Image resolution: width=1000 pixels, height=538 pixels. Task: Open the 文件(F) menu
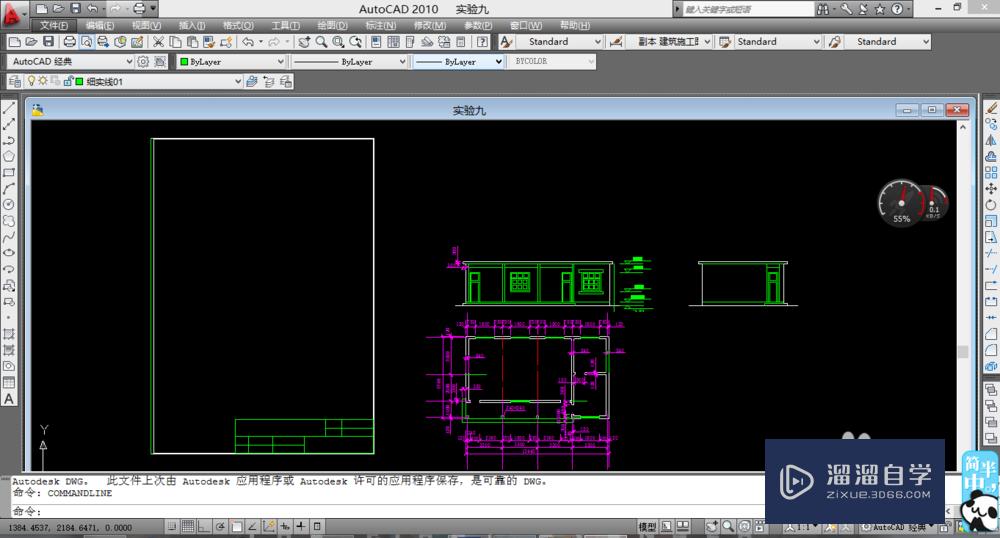(x=54, y=25)
